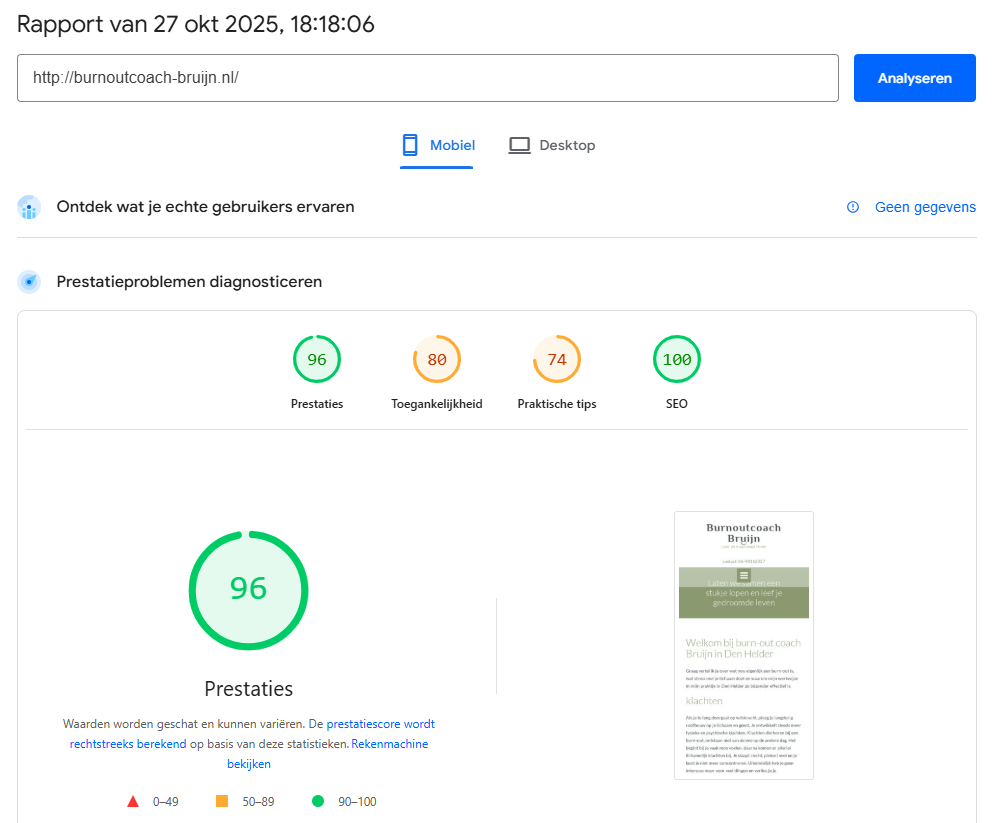
Task: Click the real-user experience icon beside Ontdek heading
Action: 29,207
